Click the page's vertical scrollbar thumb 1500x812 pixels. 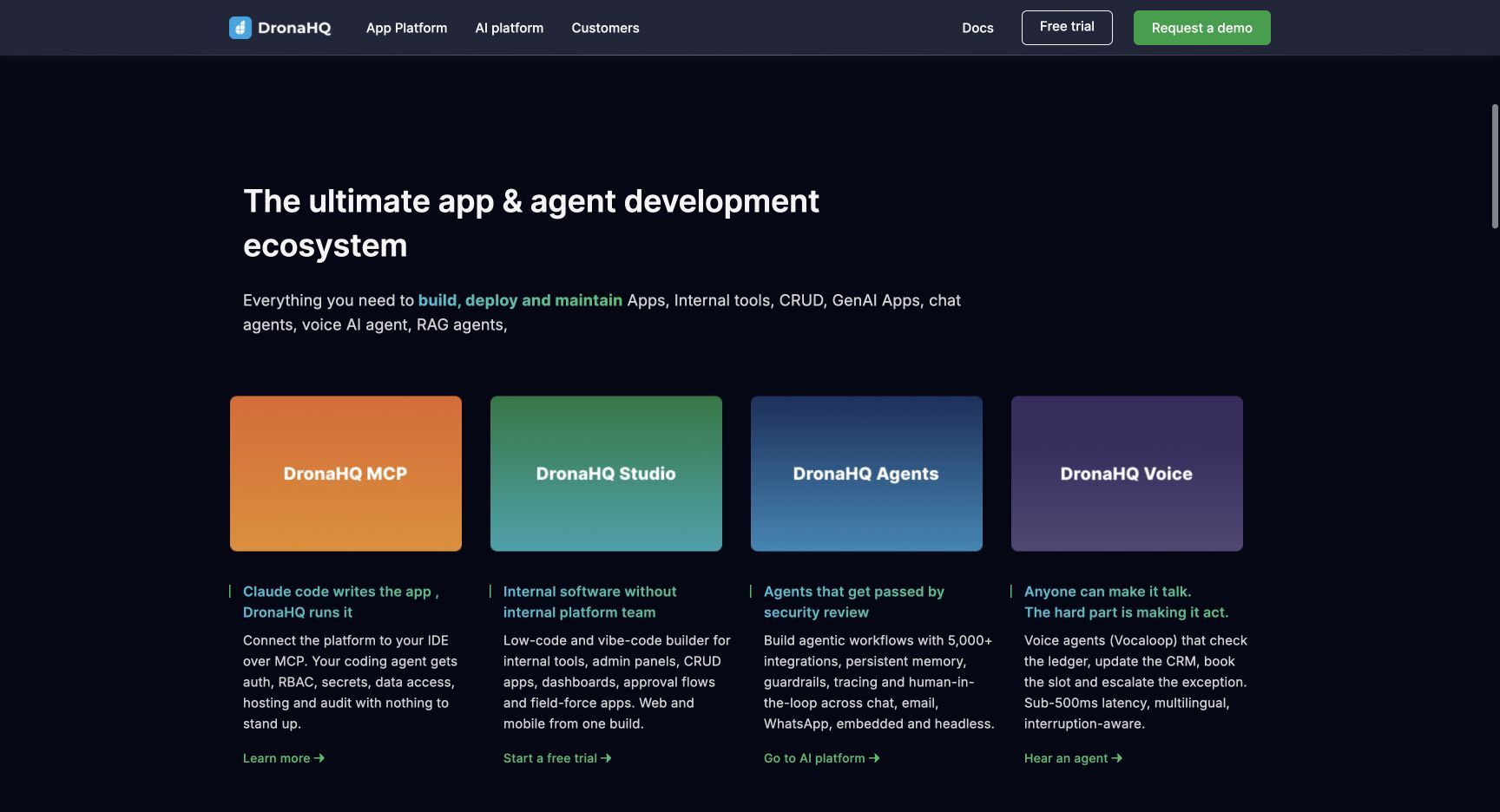tap(1495, 166)
